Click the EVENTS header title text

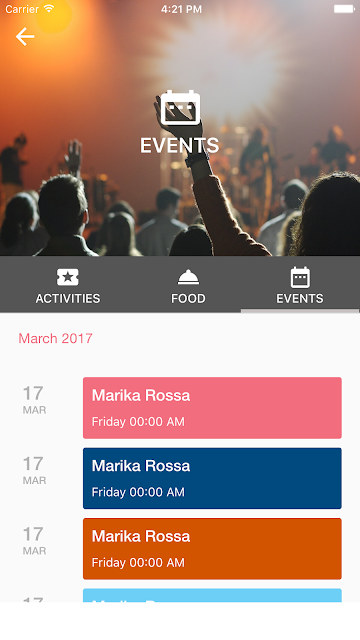click(180, 145)
